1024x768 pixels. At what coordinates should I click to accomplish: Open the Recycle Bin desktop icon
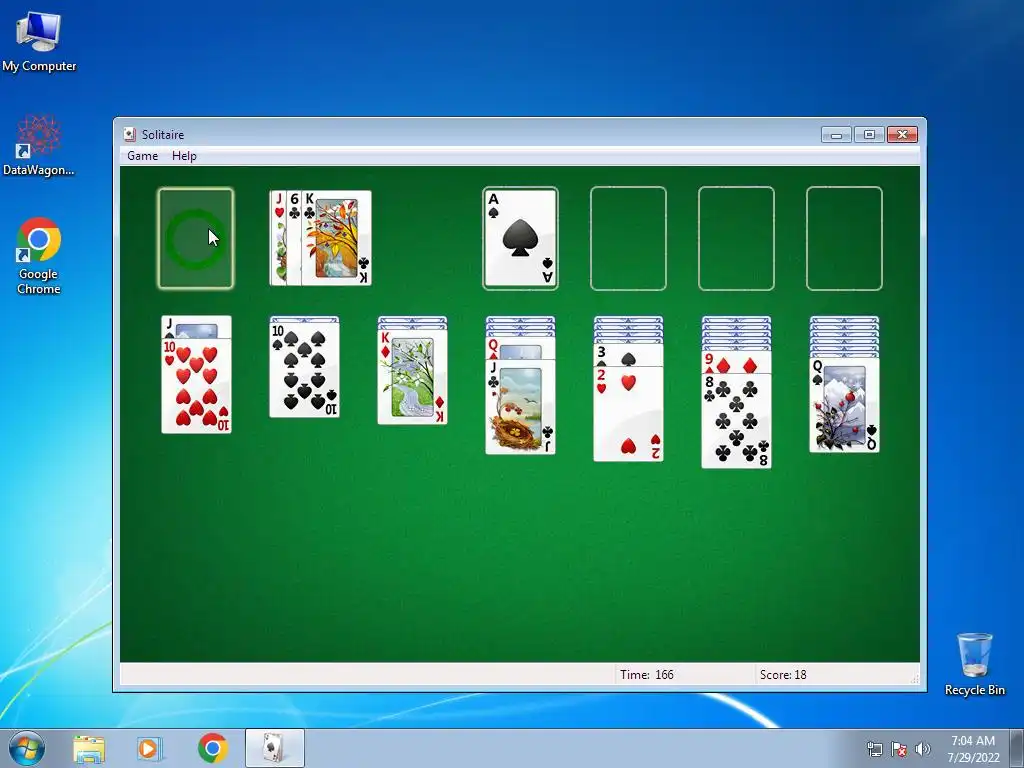(974, 664)
